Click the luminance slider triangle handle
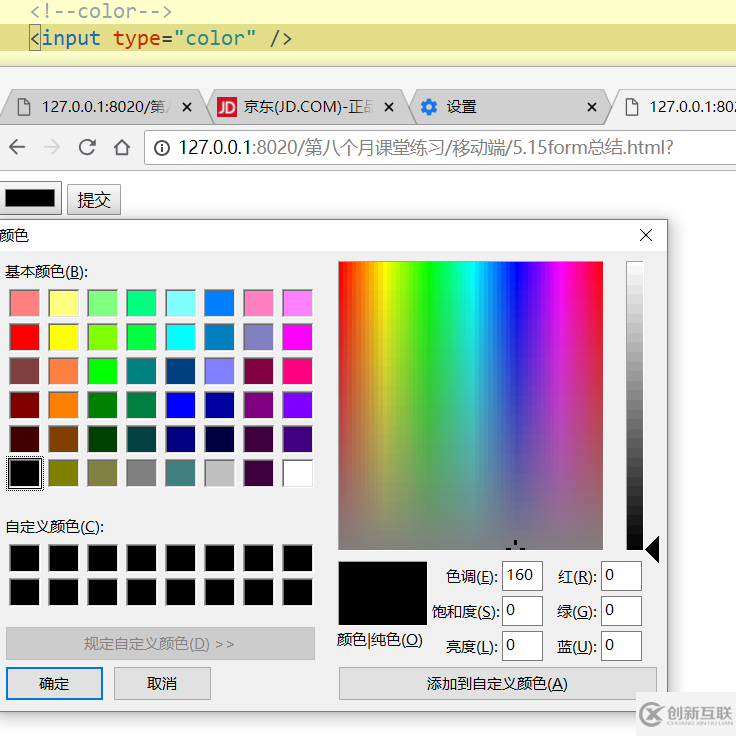The height and width of the screenshot is (736, 736). tap(652, 549)
